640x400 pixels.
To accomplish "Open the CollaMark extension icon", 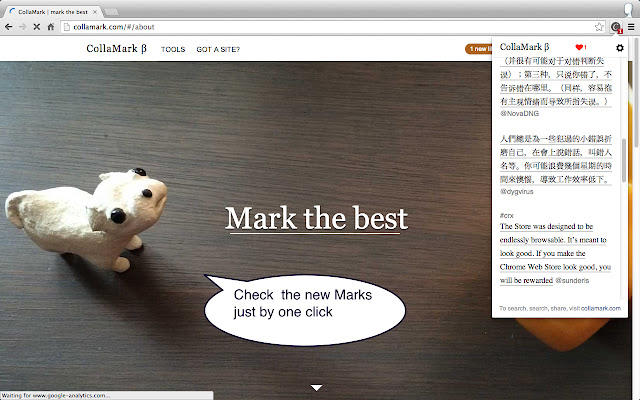I will [616, 27].
